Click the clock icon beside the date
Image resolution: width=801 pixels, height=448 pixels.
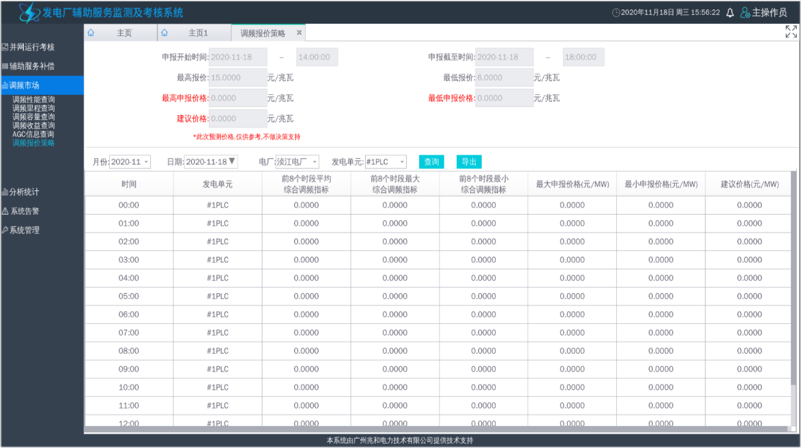(x=615, y=13)
